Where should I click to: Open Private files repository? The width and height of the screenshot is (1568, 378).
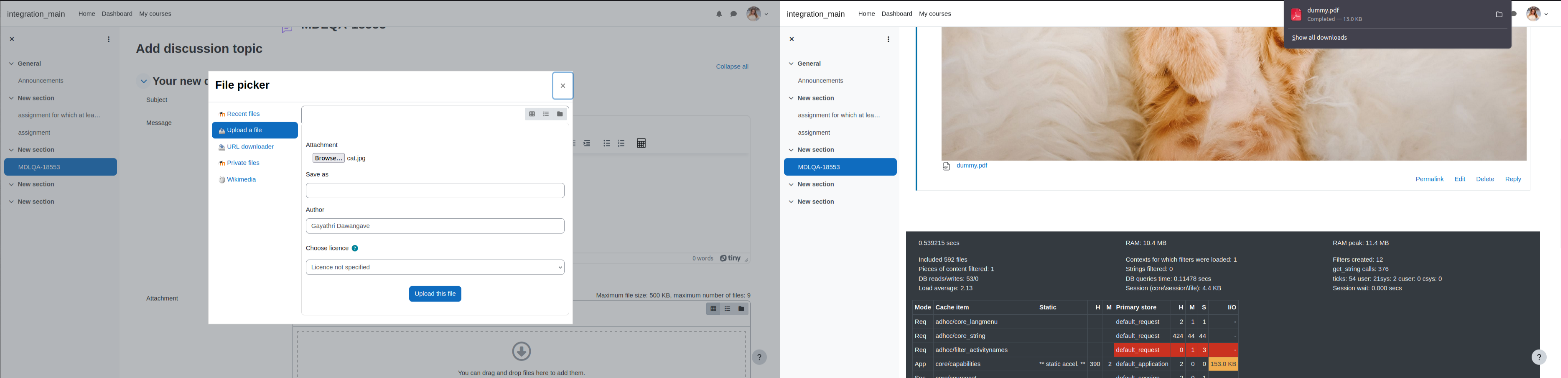coord(239,163)
